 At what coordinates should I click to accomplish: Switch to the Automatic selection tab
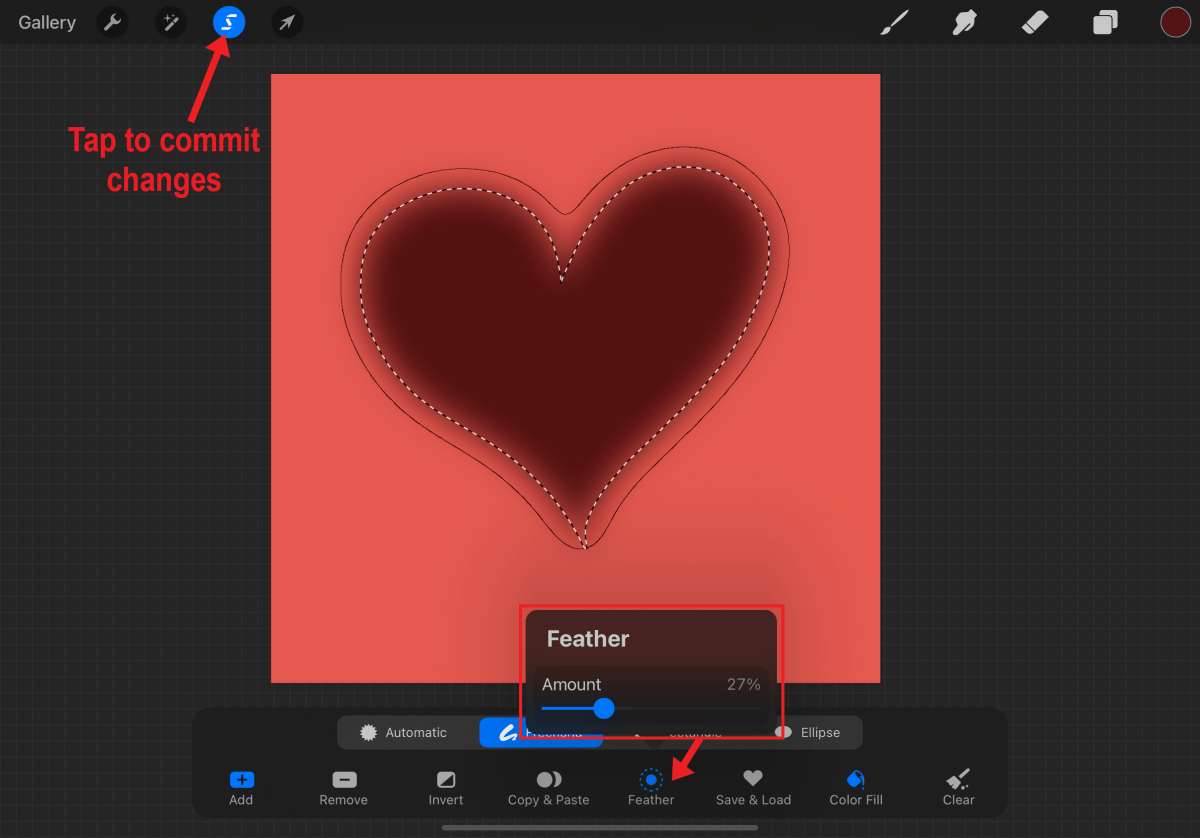click(x=407, y=732)
